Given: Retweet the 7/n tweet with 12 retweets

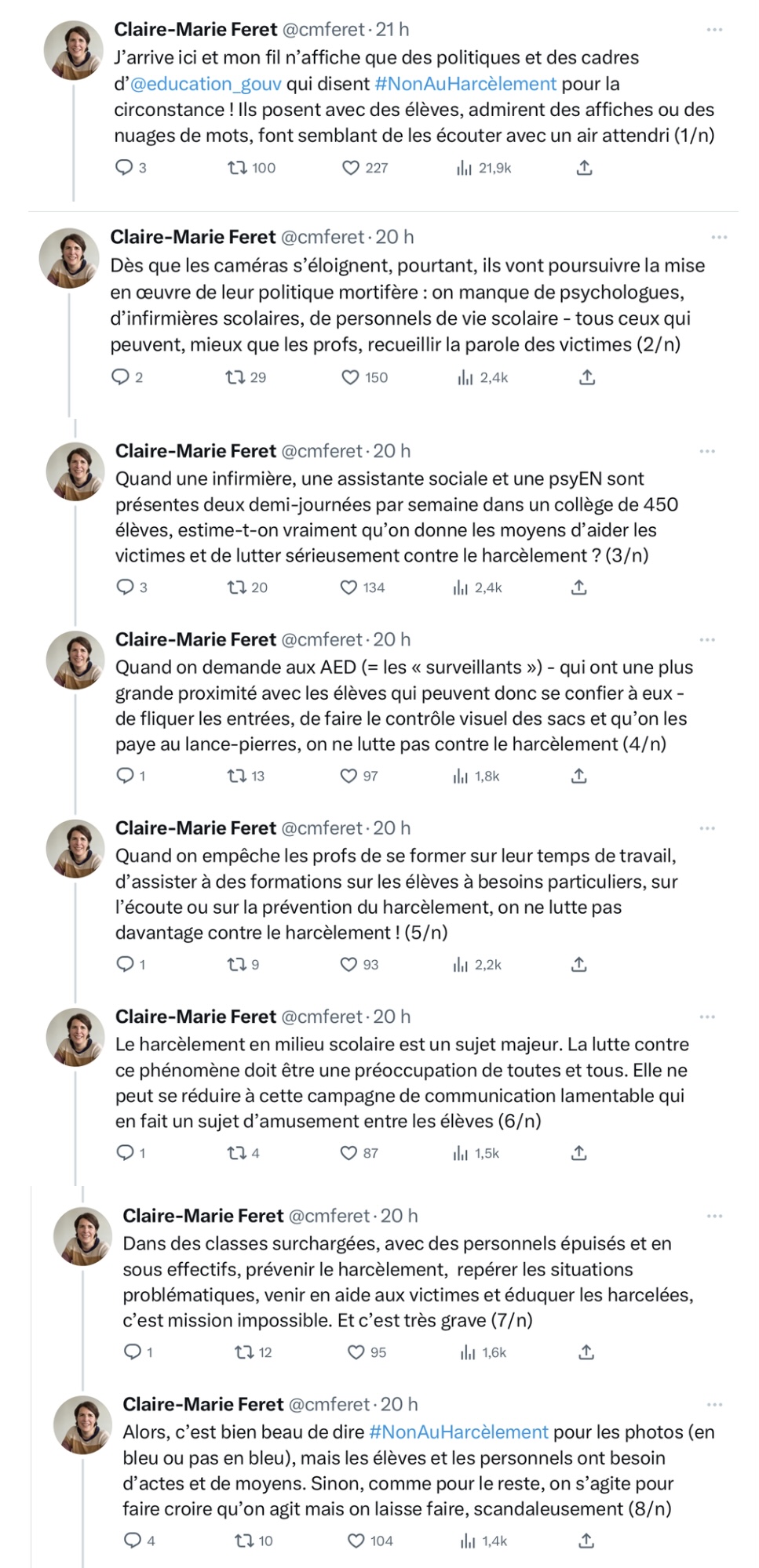Looking at the screenshot, I should coord(244,1352).
